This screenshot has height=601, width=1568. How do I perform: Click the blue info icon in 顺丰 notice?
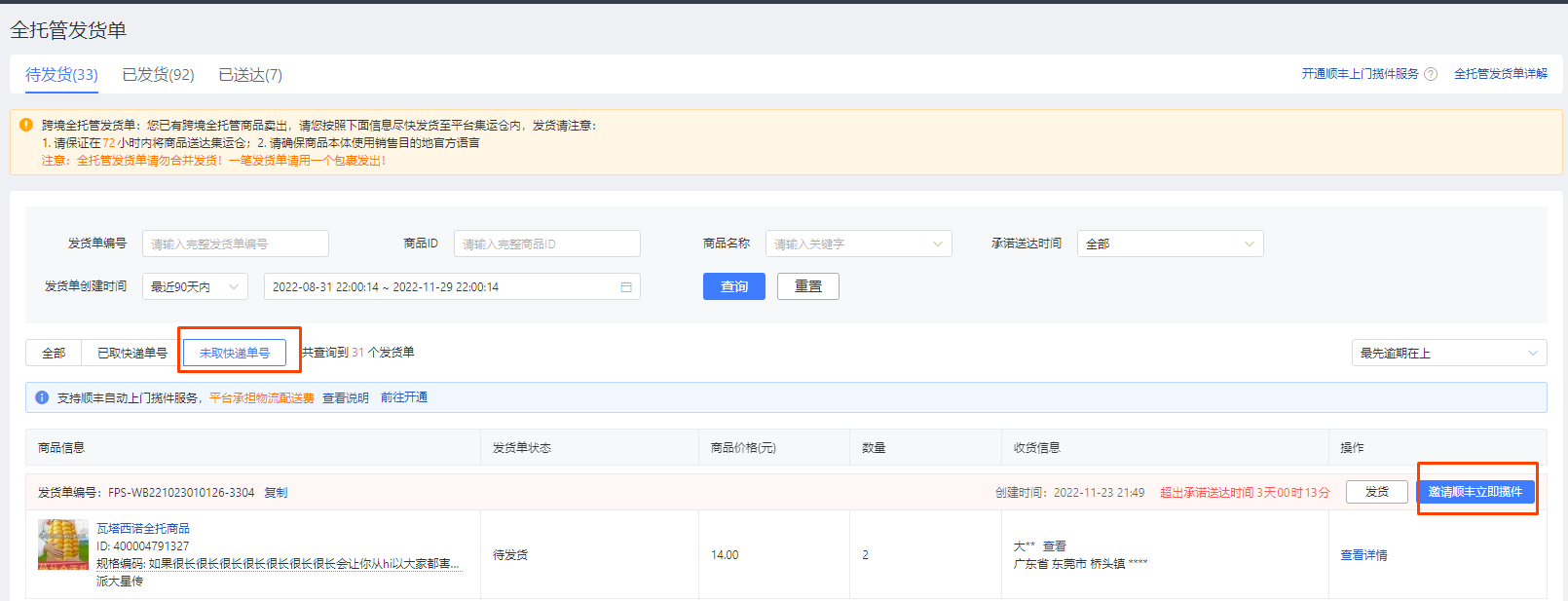tap(42, 397)
